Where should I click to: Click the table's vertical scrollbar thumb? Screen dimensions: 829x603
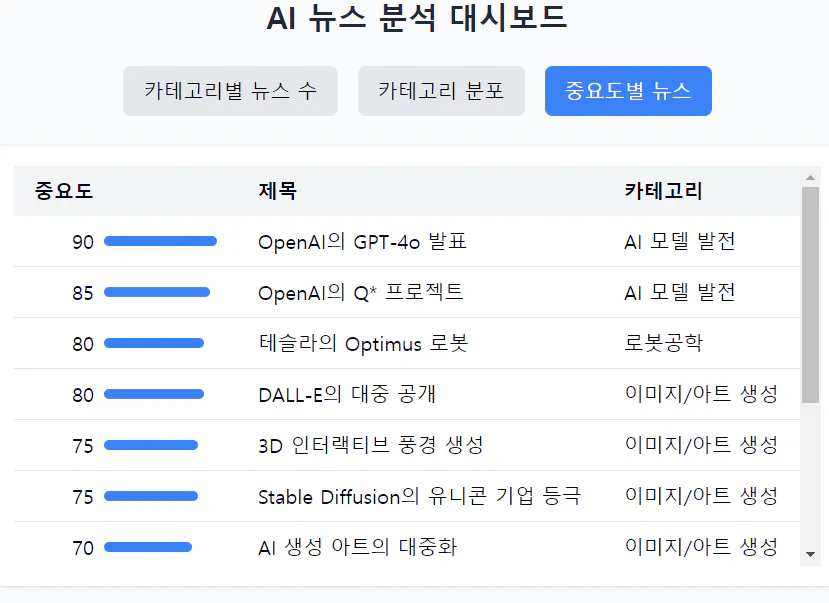point(810,295)
